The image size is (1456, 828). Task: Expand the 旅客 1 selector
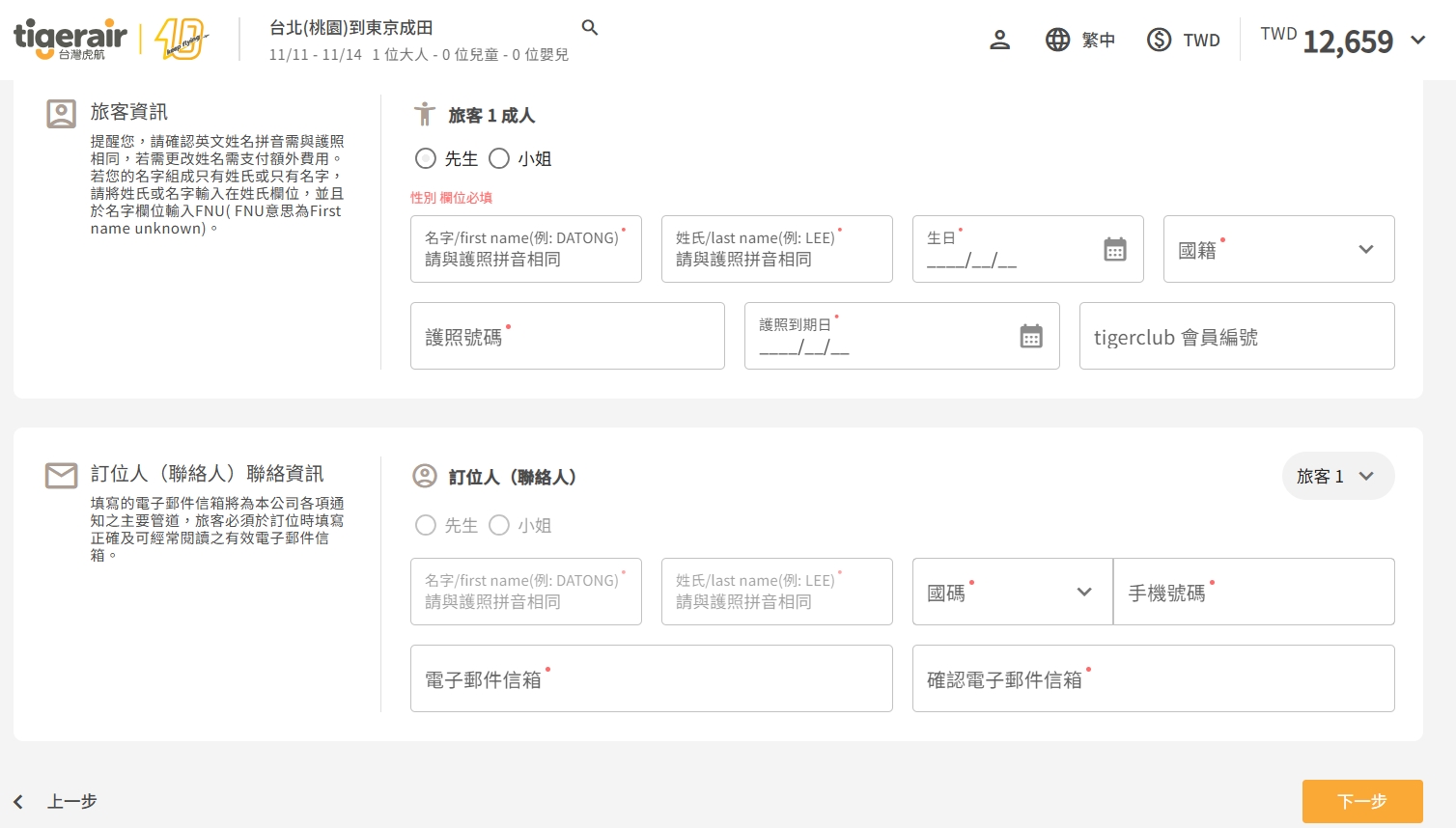tap(1337, 476)
